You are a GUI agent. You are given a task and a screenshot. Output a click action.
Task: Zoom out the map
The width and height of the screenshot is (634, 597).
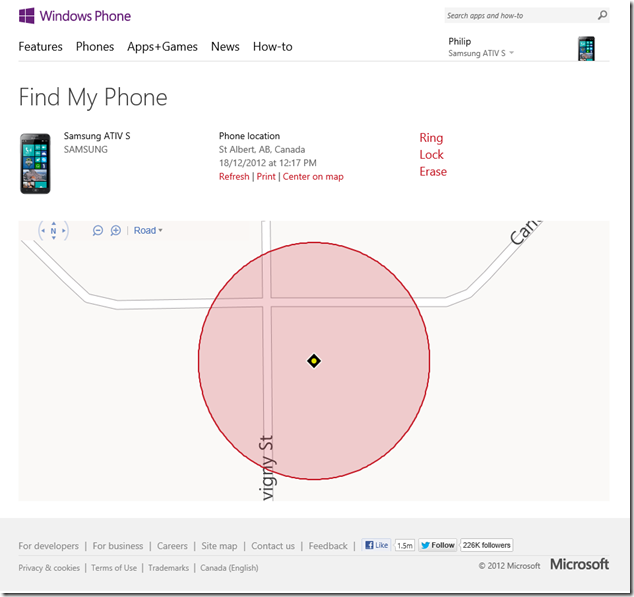[x=98, y=230]
